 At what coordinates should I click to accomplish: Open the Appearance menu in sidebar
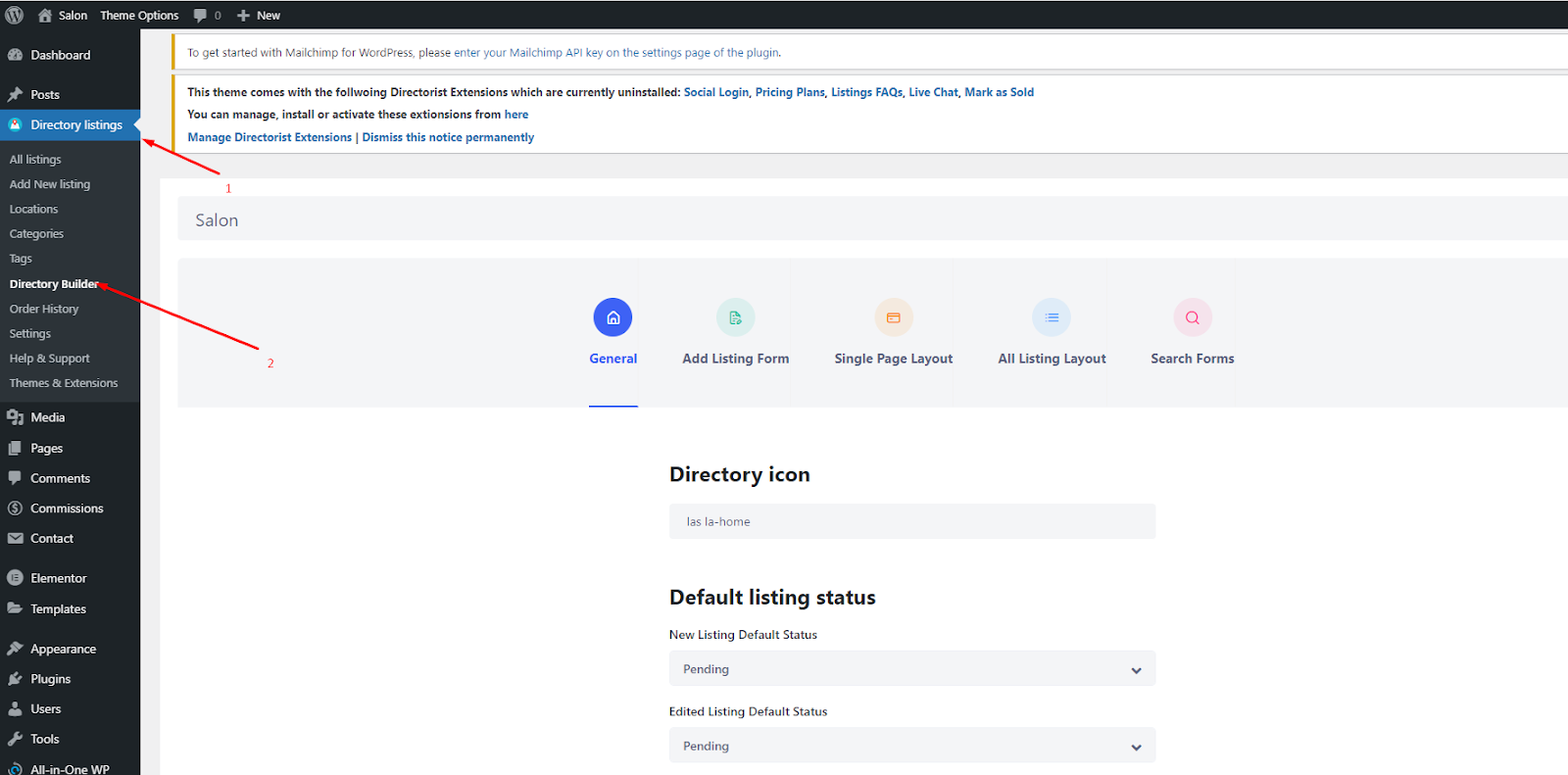(63, 649)
